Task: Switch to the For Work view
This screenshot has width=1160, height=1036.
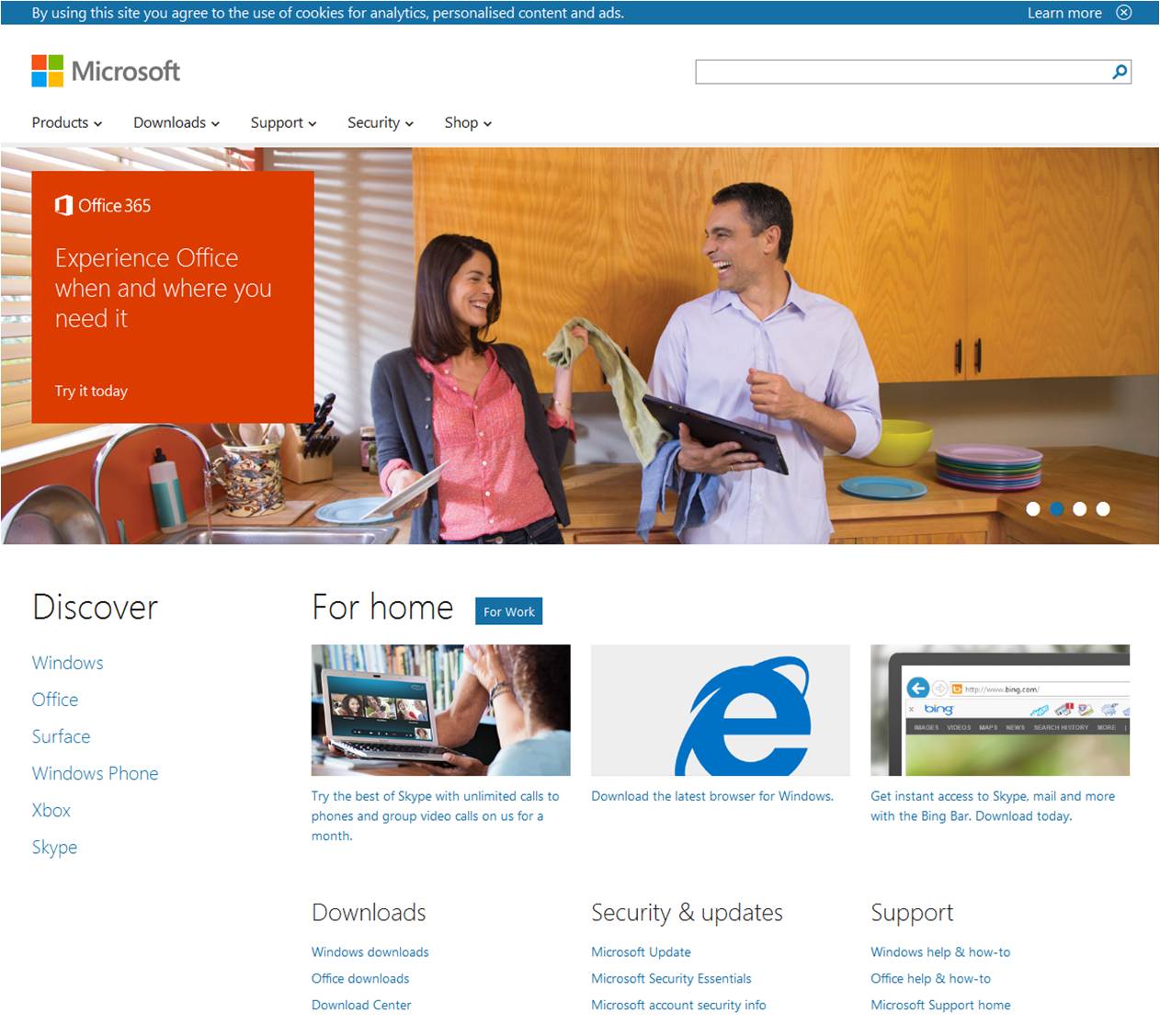Action: click(x=509, y=611)
